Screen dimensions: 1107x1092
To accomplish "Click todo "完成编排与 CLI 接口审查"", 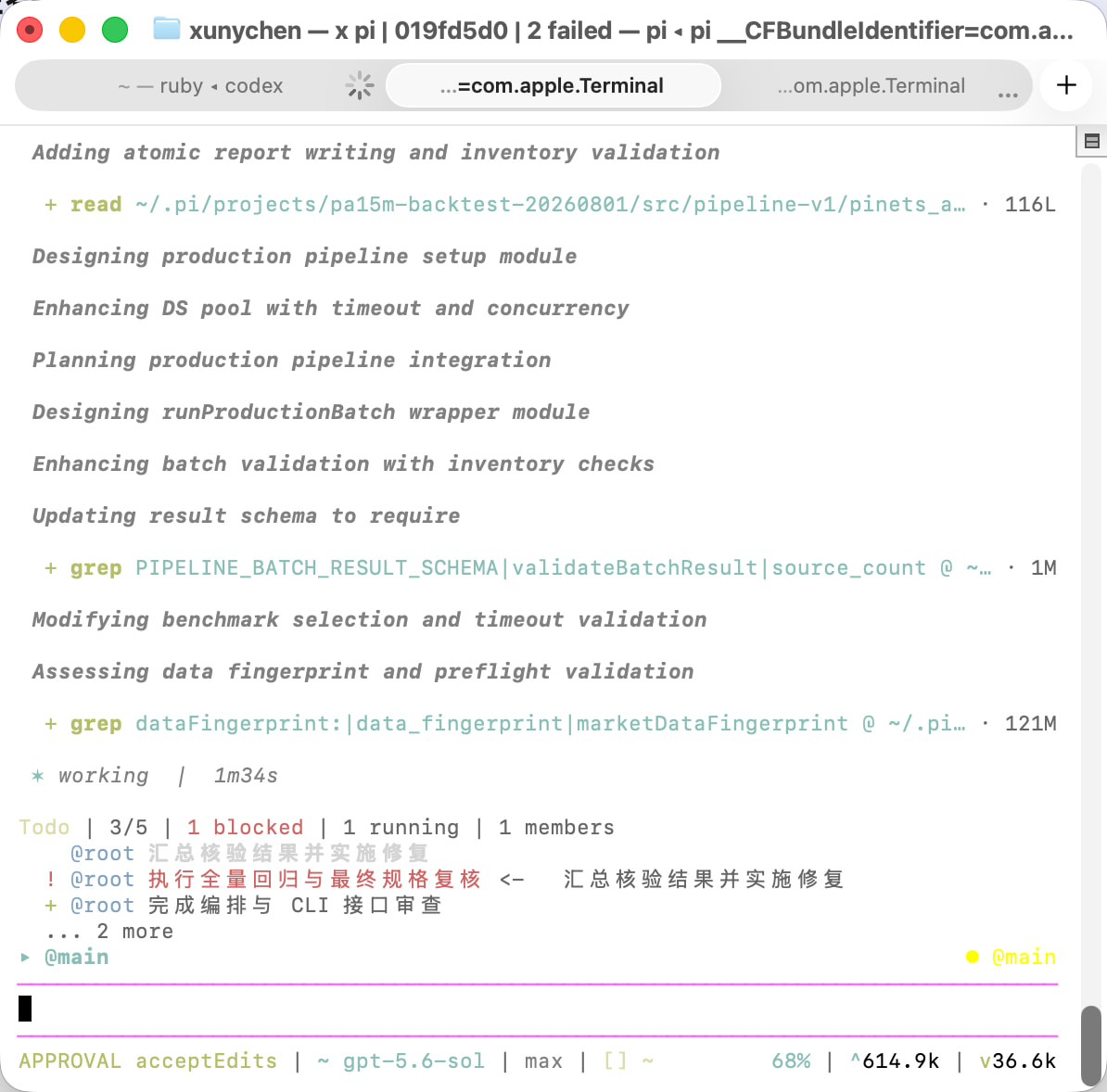I will pos(295,906).
